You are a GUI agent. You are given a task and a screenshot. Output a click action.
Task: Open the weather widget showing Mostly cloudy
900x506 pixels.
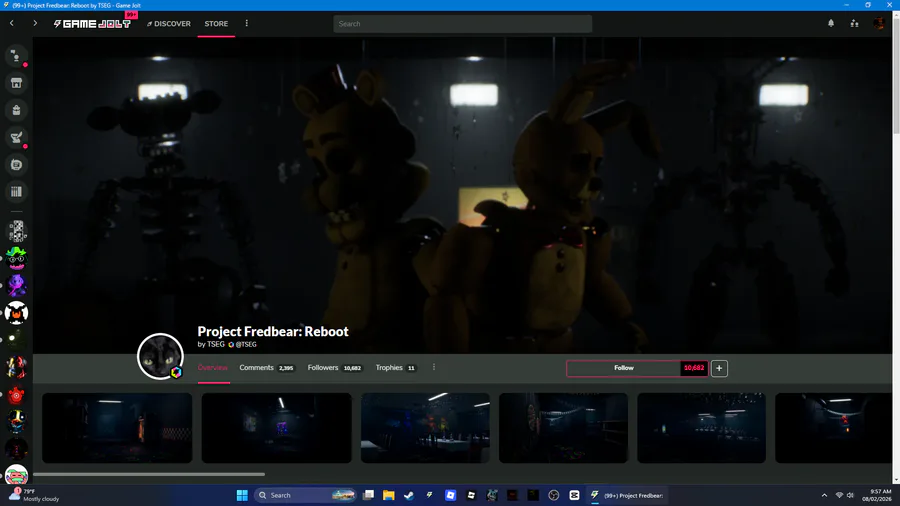coord(33,495)
